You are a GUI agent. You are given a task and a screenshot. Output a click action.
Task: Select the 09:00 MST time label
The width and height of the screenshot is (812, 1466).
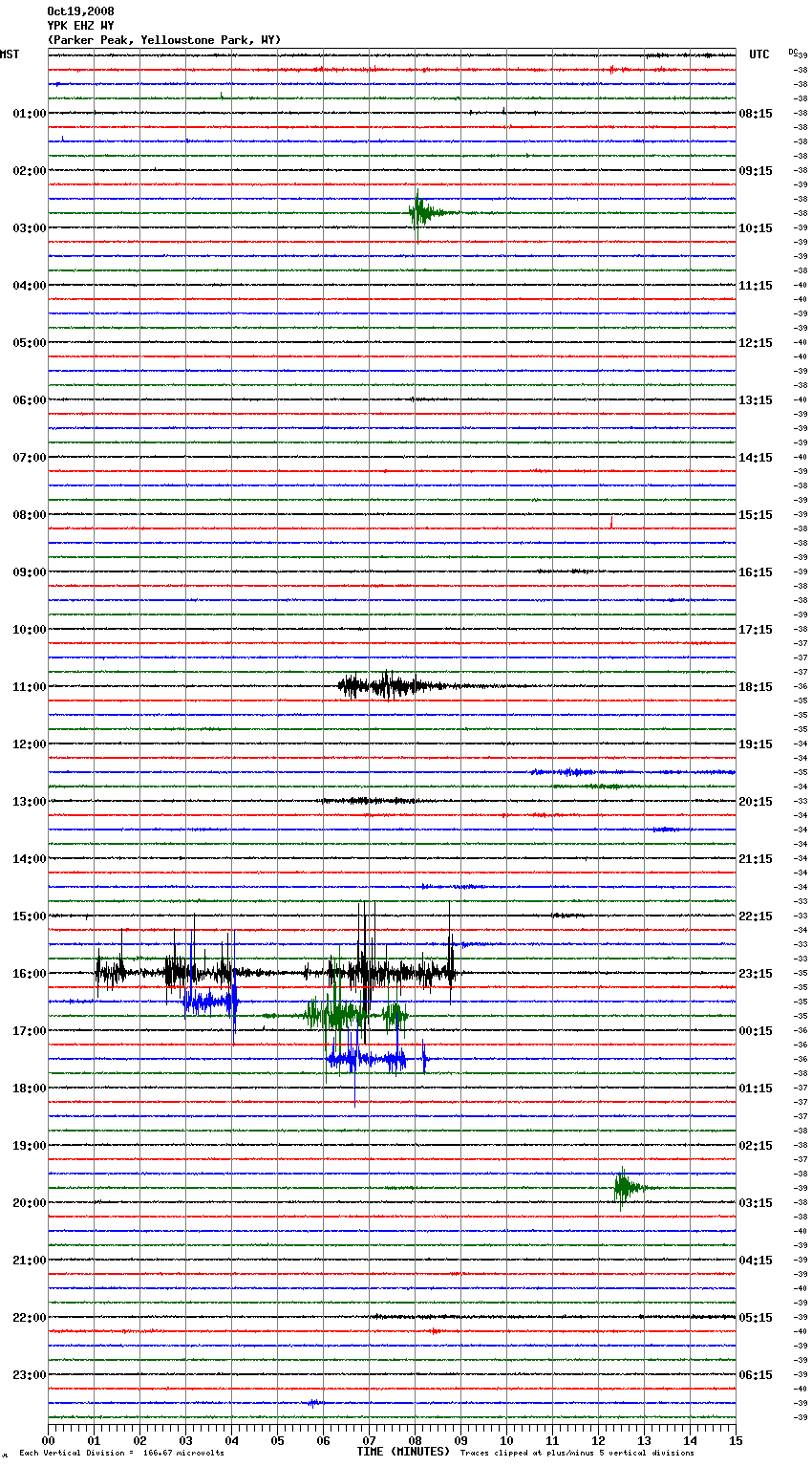(30, 572)
